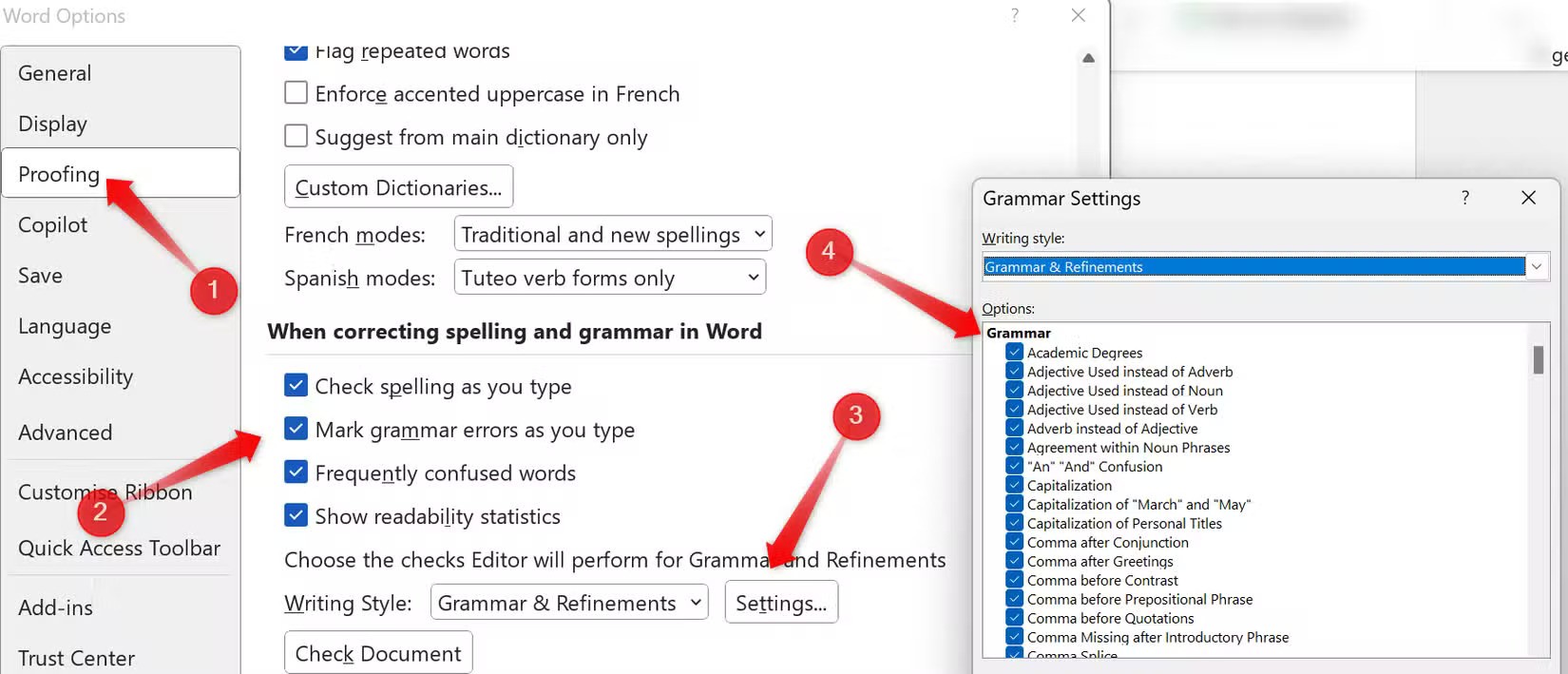Screen dimensions: 1568x674
Task: Expand Writing style combo box in Grammar Settings
Action: (x=1536, y=267)
